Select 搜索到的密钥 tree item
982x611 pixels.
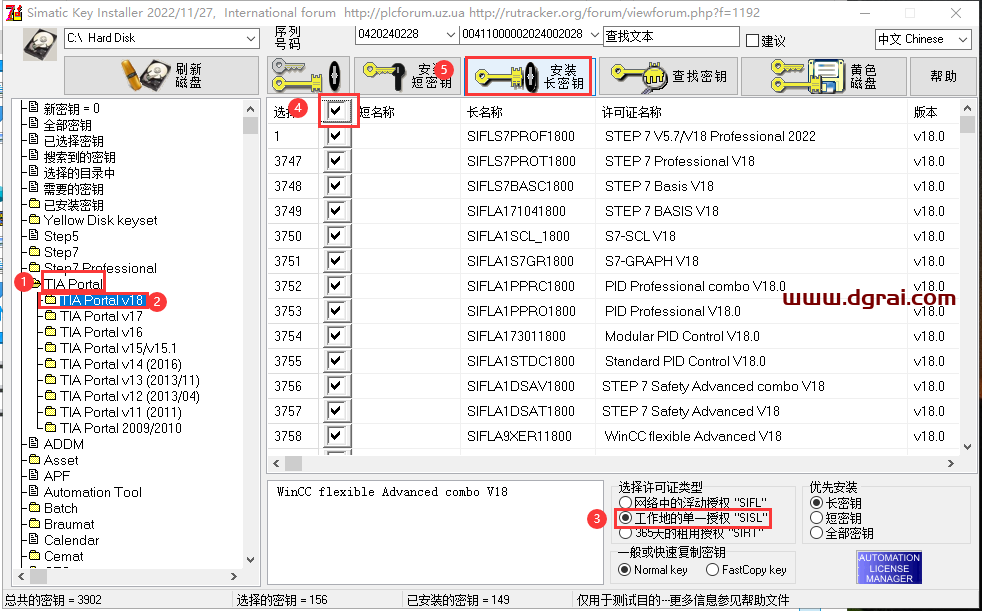point(80,157)
